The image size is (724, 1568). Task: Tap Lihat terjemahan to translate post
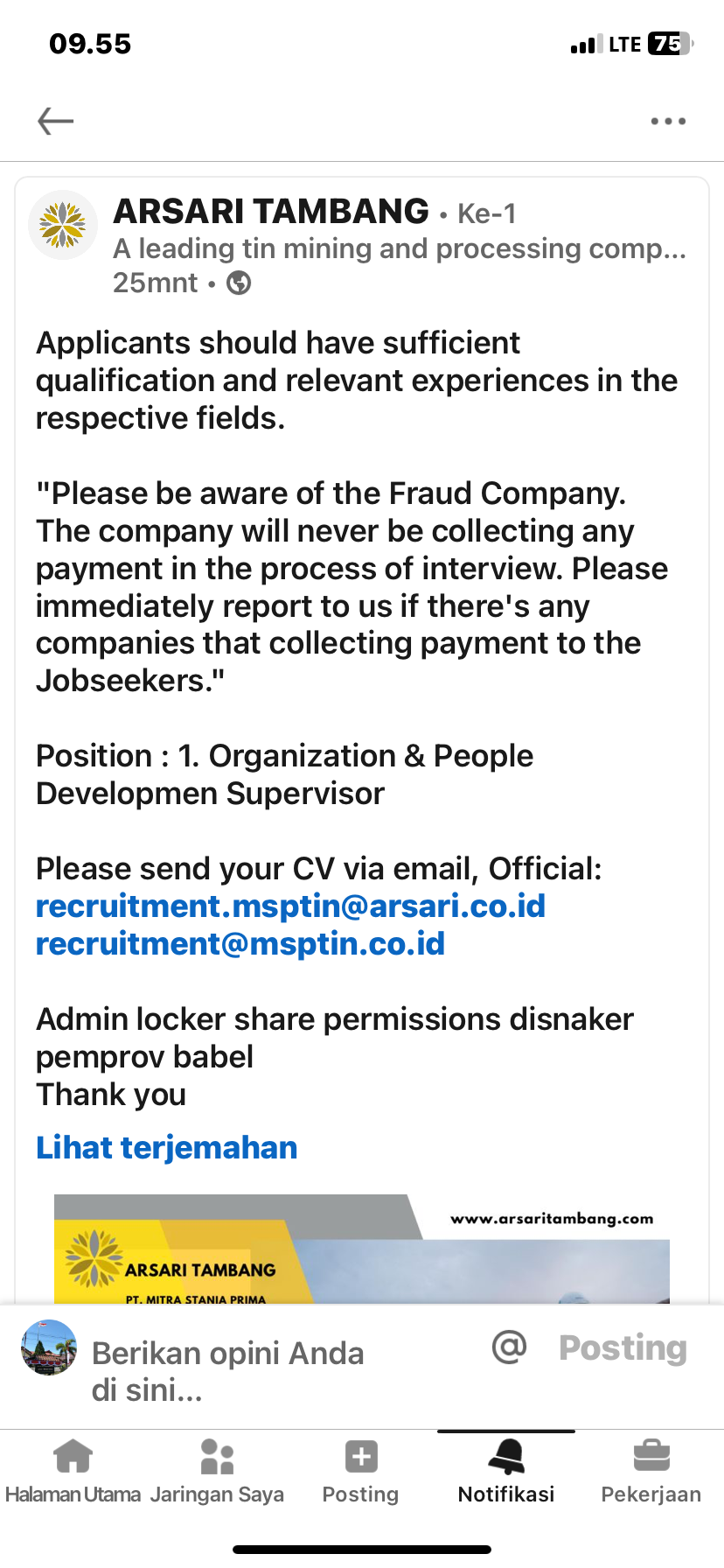click(167, 1147)
